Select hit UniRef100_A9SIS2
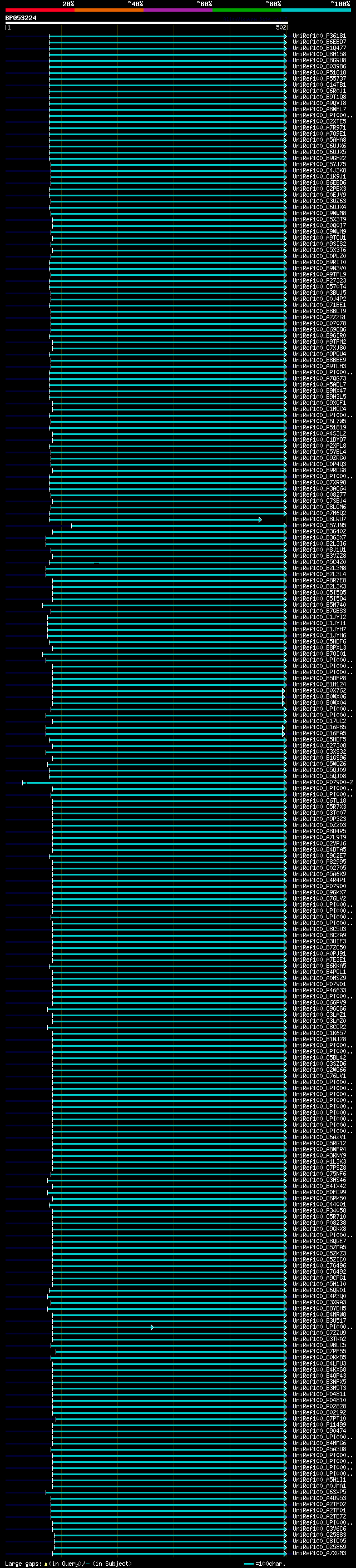 [319, 244]
